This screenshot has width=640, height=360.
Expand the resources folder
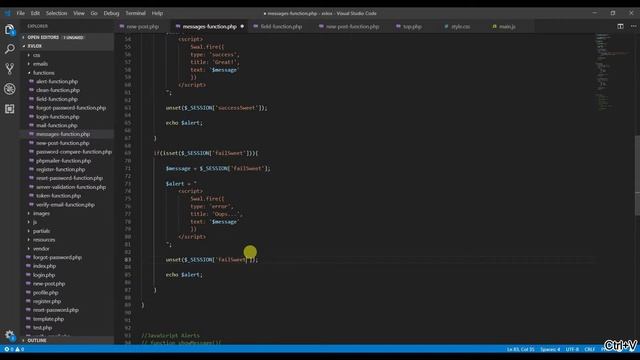click(x=67, y=240)
